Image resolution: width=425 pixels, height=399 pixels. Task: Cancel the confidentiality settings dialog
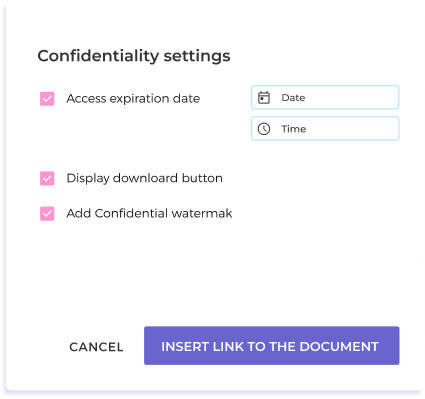tap(96, 347)
